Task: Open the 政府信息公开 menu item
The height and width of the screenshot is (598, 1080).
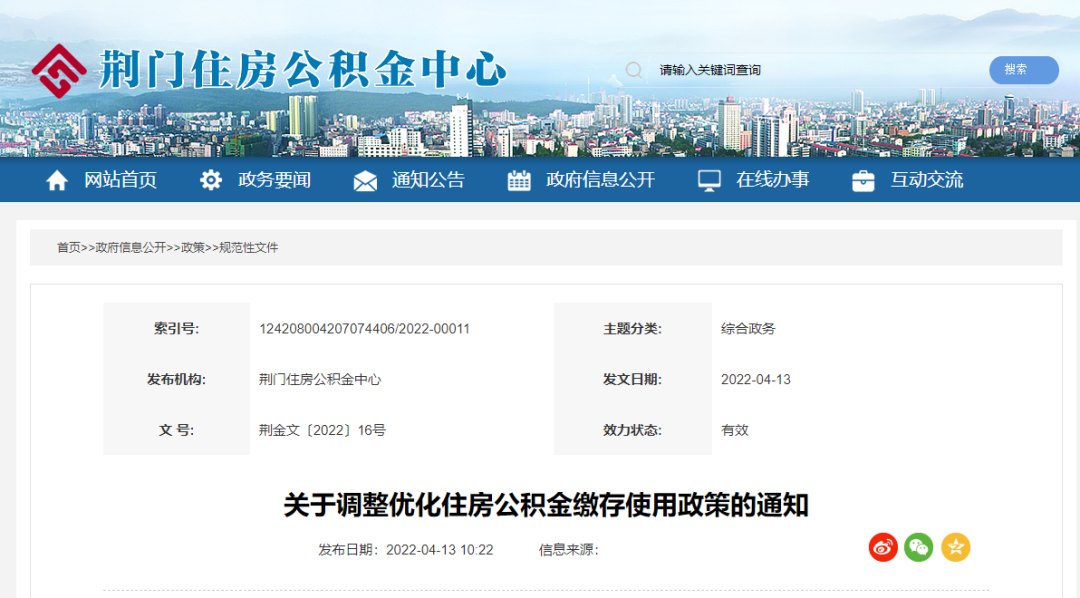Action: pos(601,180)
